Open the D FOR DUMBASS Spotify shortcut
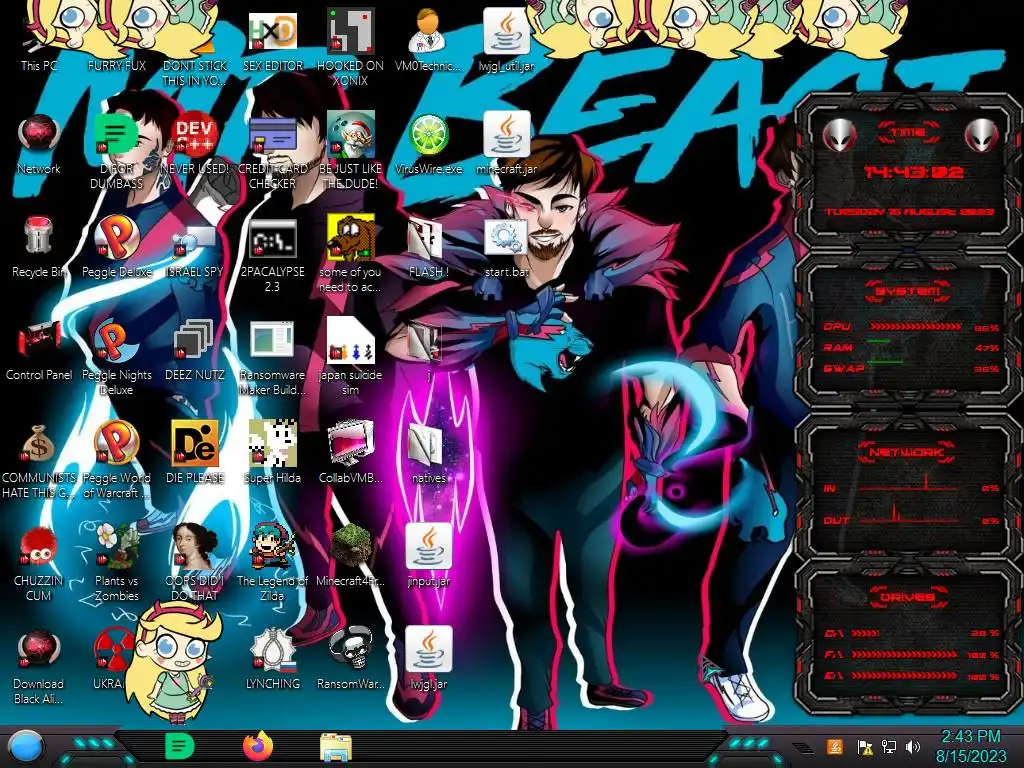This screenshot has height=768, width=1024. [117, 152]
